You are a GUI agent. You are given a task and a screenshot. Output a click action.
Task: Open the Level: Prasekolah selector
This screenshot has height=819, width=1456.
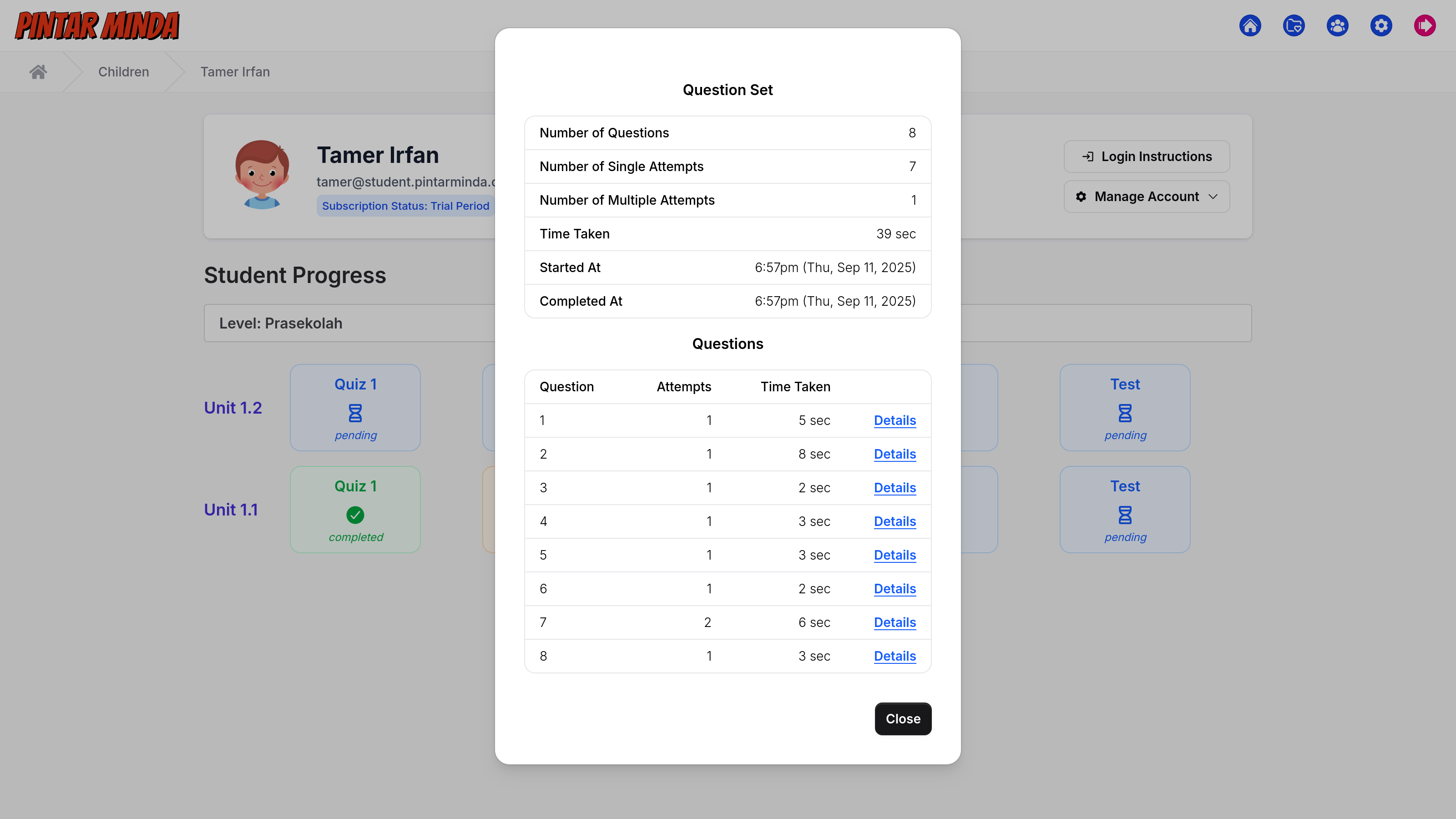click(x=728, y=324)
